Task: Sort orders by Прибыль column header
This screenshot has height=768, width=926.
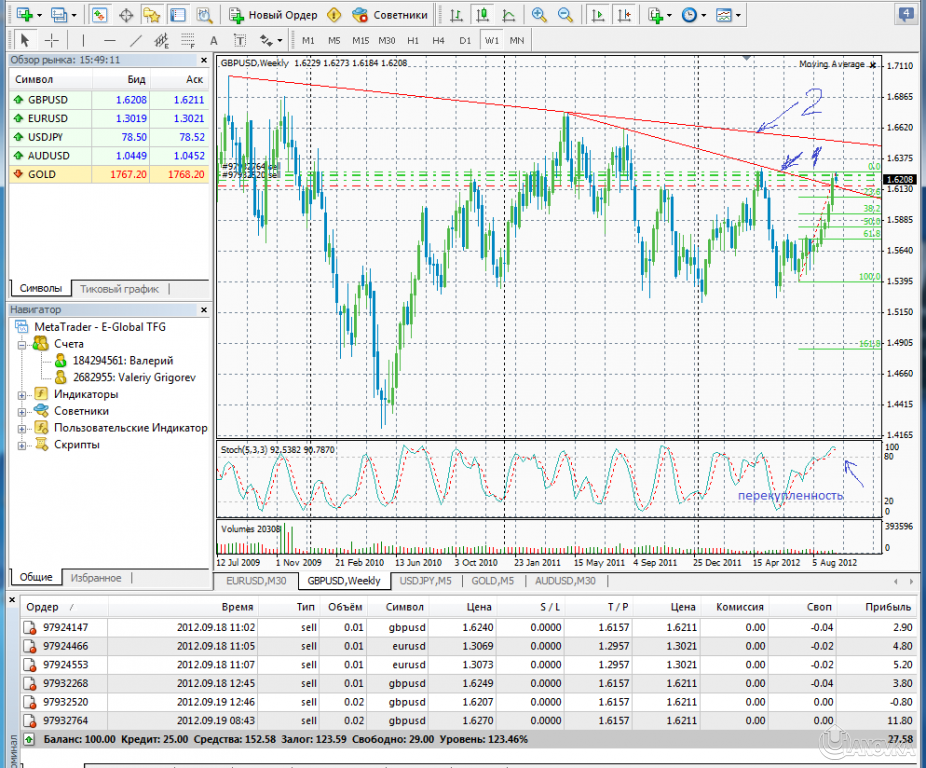Action: click(888, 607)
